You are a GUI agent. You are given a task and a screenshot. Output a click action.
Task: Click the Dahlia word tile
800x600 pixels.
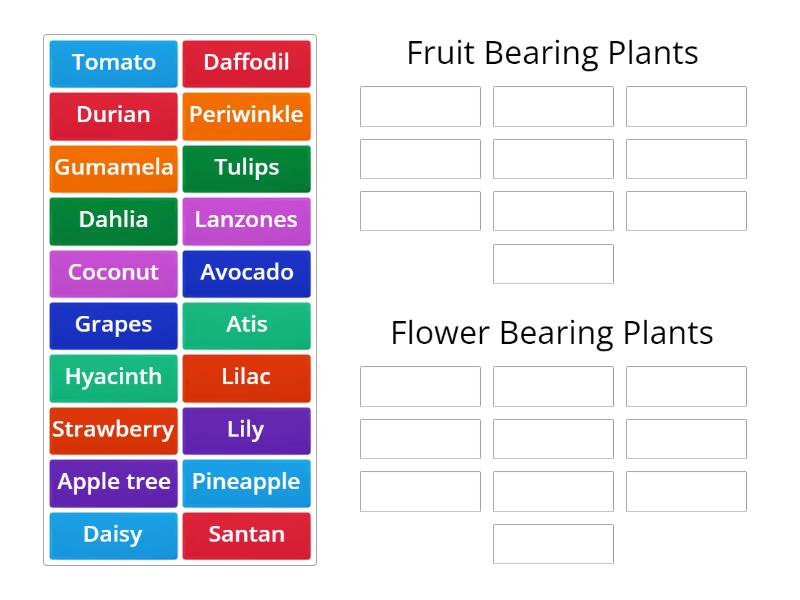(113, 220)
